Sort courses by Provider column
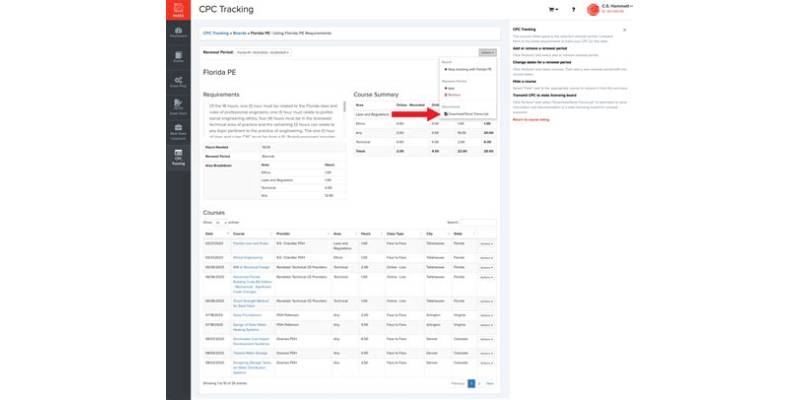 tap(302, 234)
